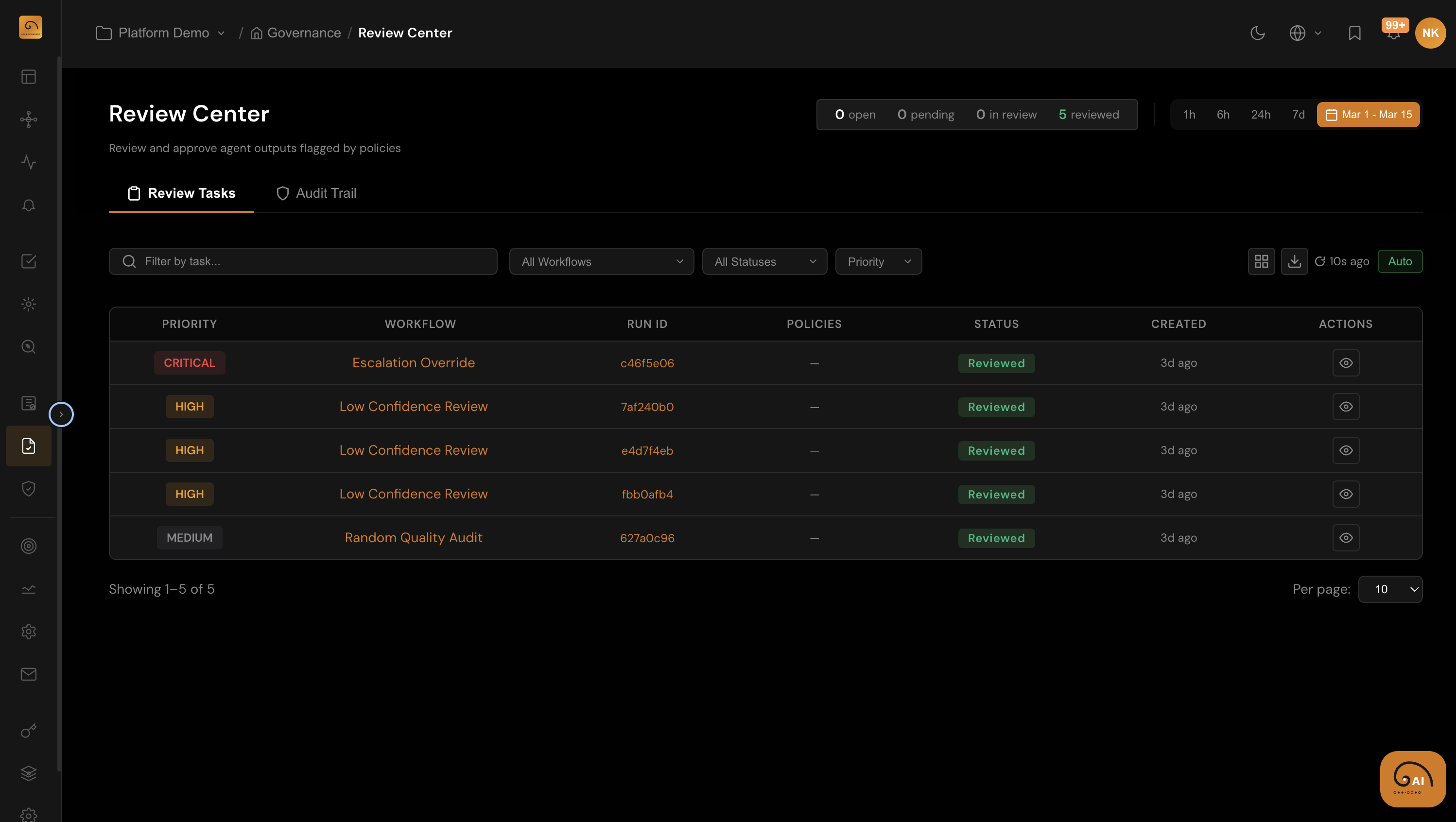The width and height of the screenshot is (1456, 822).
Task: Open the mail icon in sidebar
Action: click(x=28, y=674)
